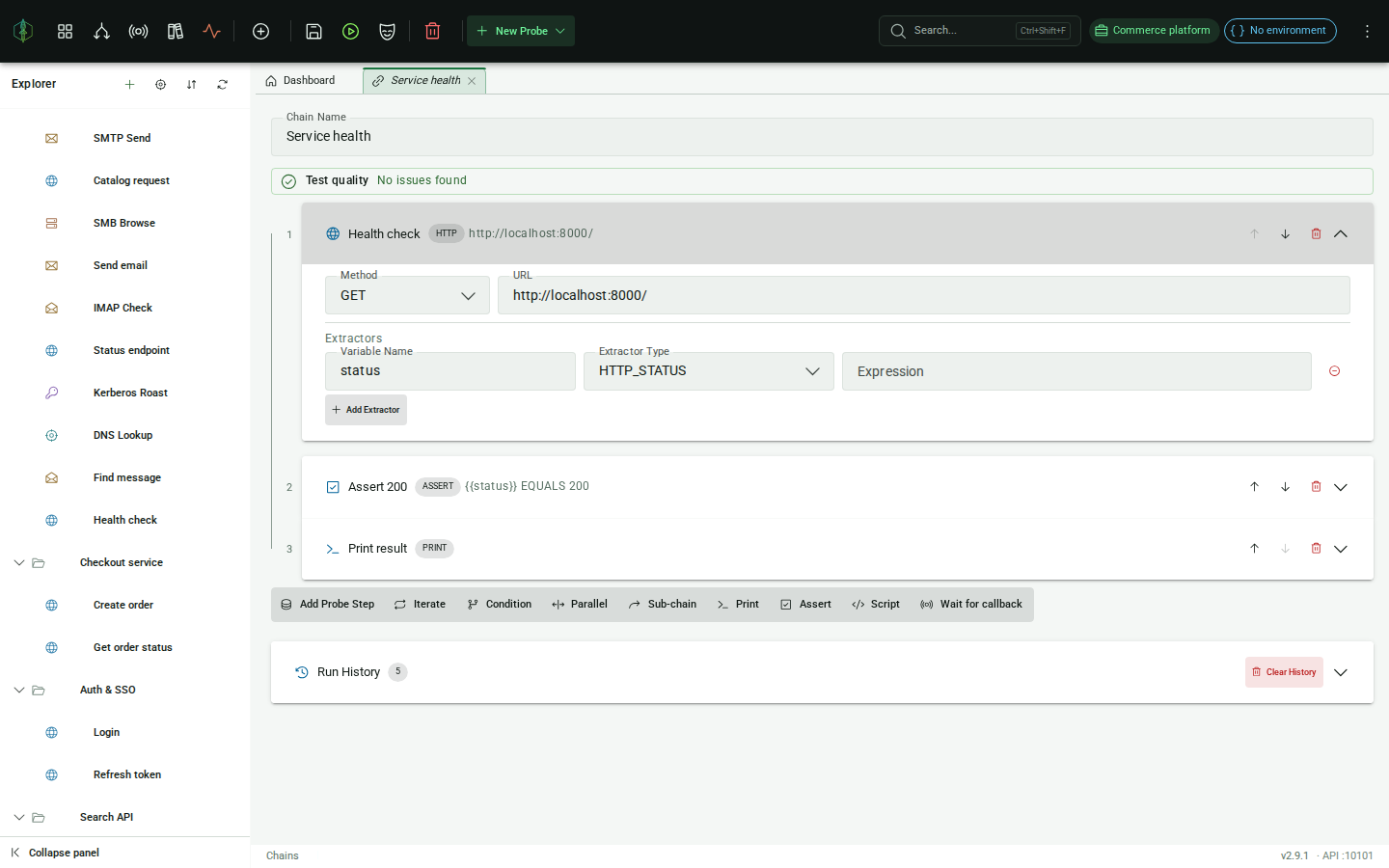The height and width of the screenshot is (868, 1389).
Task: Refresh the Explorer panel
Action: 222,84
